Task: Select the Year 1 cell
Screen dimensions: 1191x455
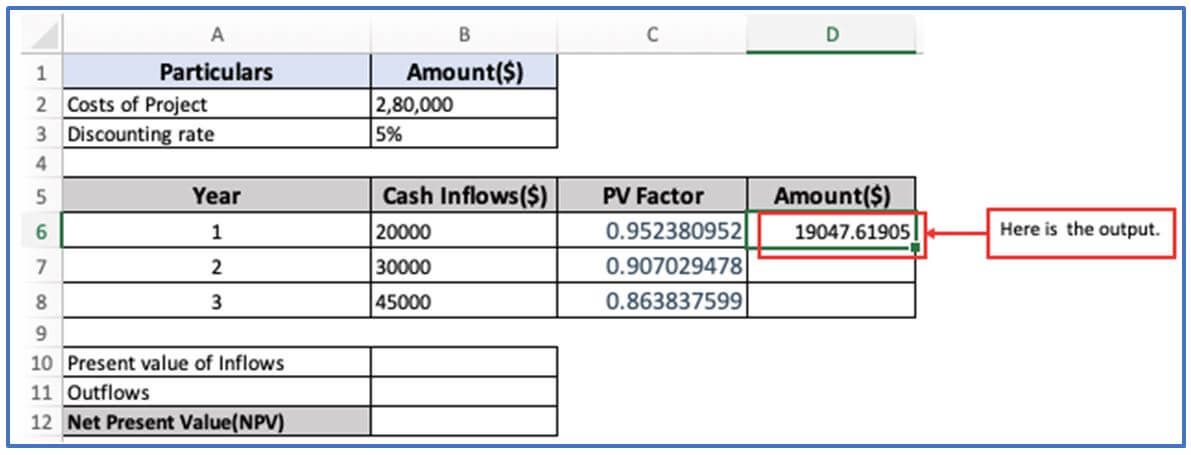Action: (216, 231)
